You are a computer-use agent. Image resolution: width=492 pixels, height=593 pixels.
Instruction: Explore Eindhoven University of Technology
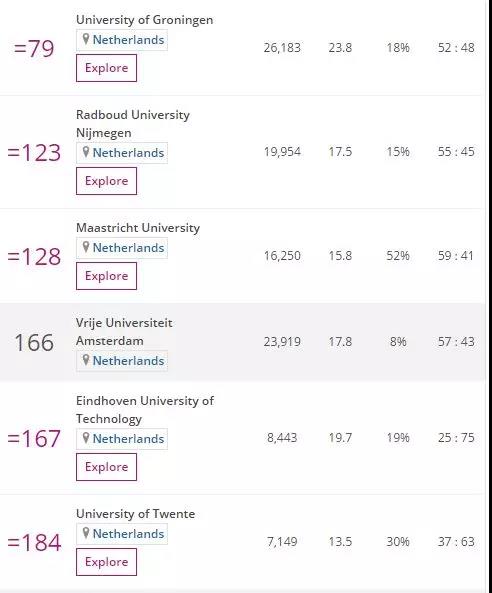tap(106, 467)
